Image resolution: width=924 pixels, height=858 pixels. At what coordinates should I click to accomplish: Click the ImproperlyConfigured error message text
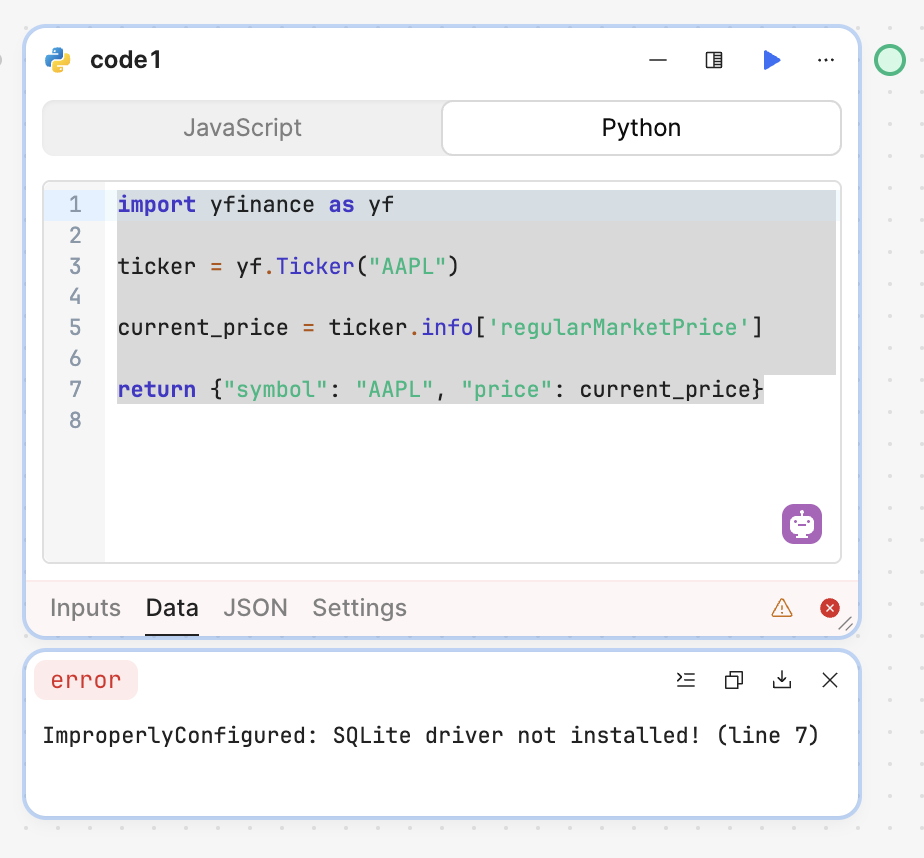click(x=431, y=735)
